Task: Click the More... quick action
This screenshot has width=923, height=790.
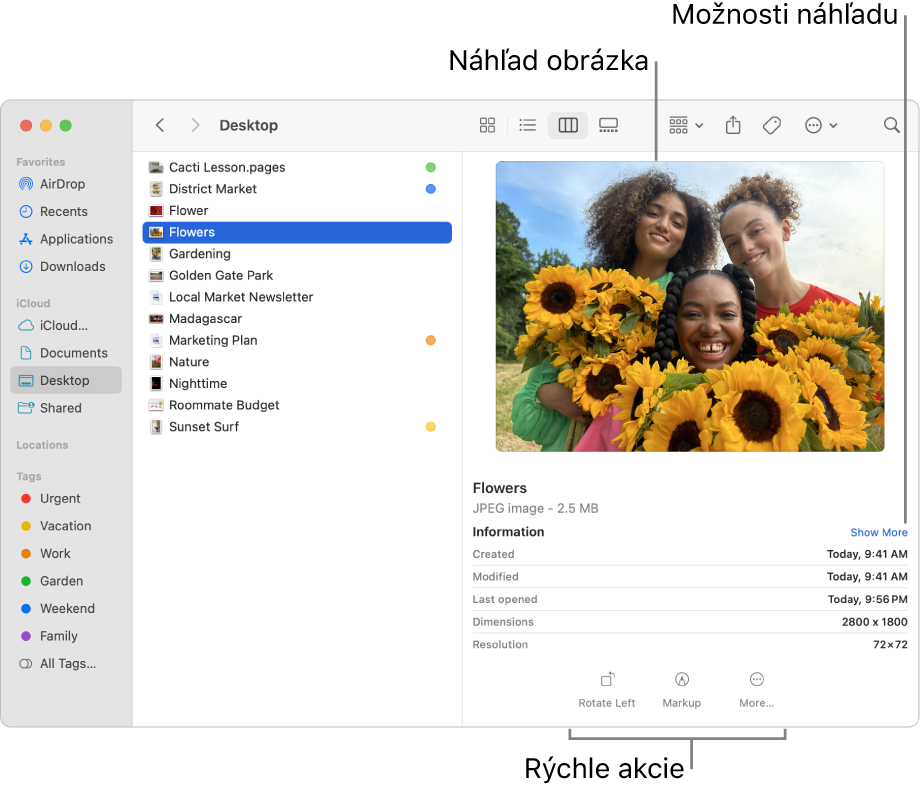Action: (x=756, y=691)
